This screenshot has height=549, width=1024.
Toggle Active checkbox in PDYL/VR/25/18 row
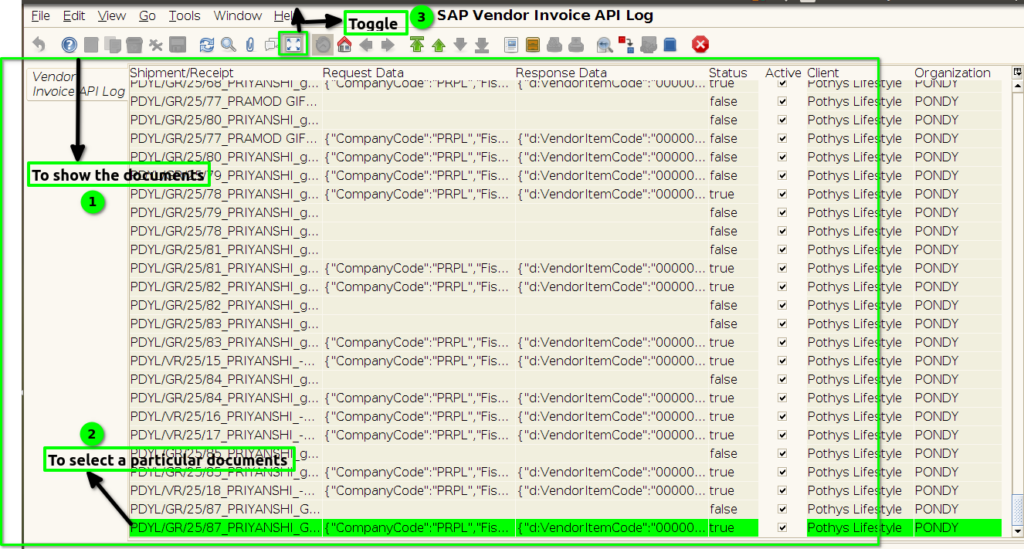(x=782, y=490)
